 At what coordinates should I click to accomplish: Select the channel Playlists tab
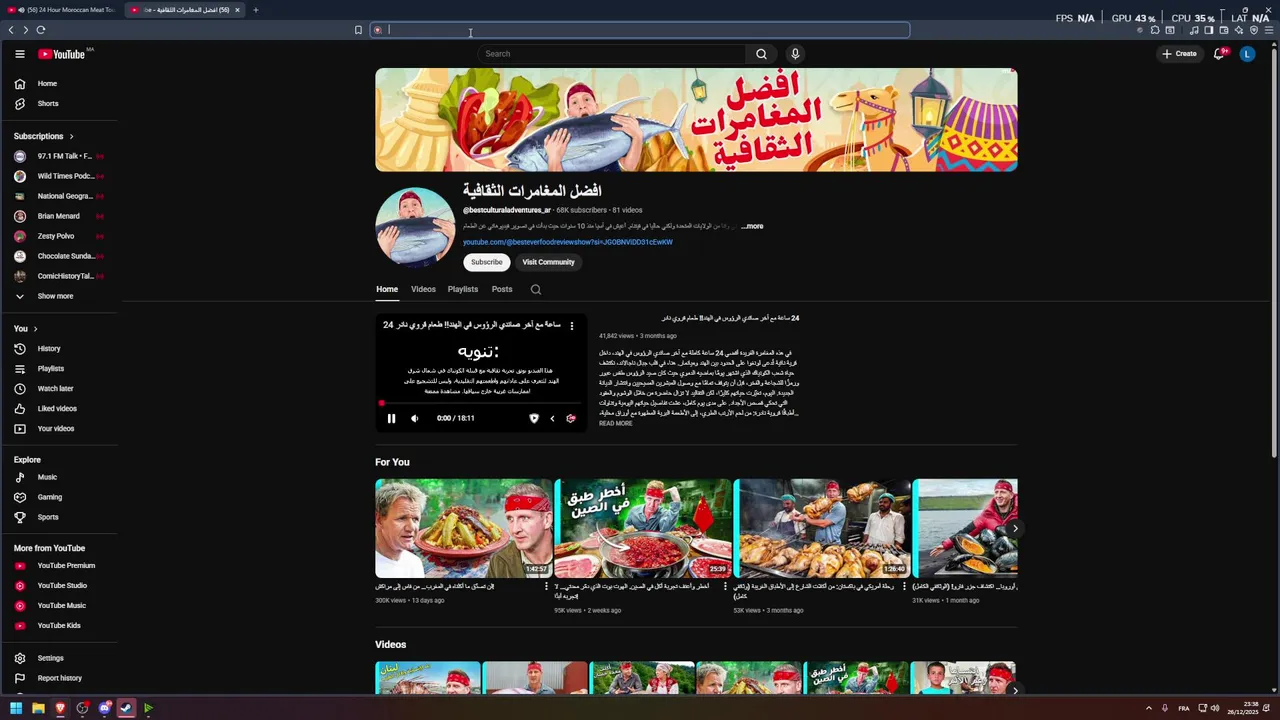463,290
